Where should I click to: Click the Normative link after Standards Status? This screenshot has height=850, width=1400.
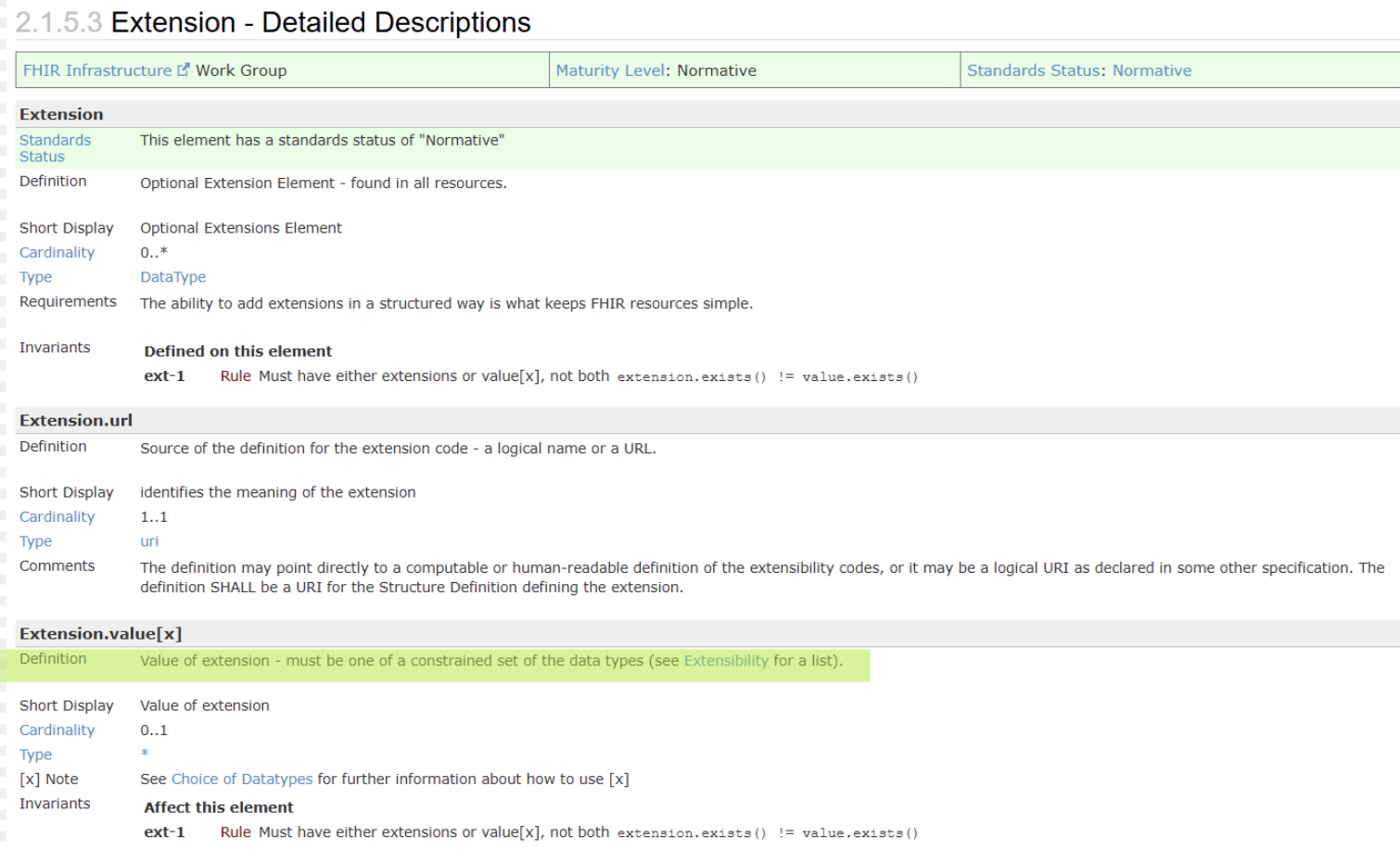pos(1152,70)
